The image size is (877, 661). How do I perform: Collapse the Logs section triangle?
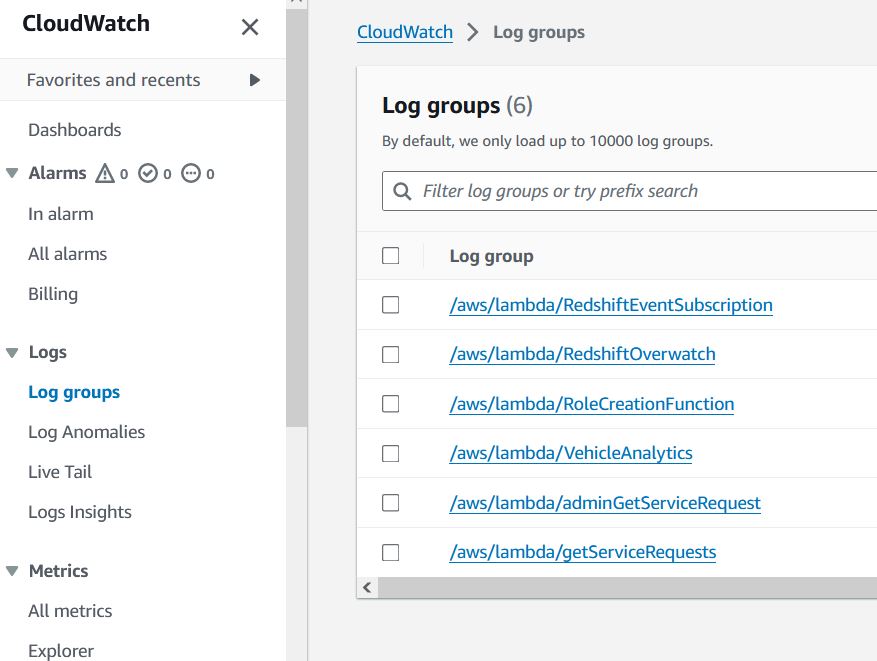pyautogui.click(x=12, y=352)
